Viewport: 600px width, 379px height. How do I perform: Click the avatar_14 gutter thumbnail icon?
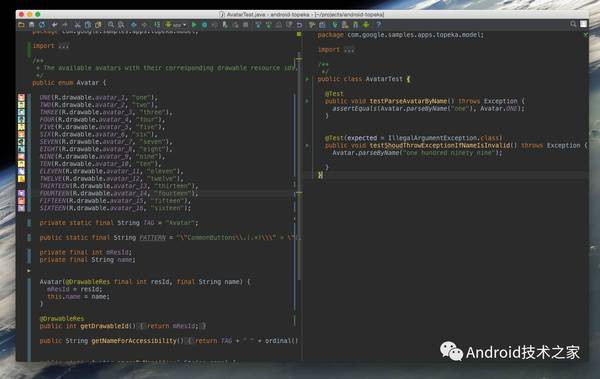pyautogui.click(x=21, y=193)
